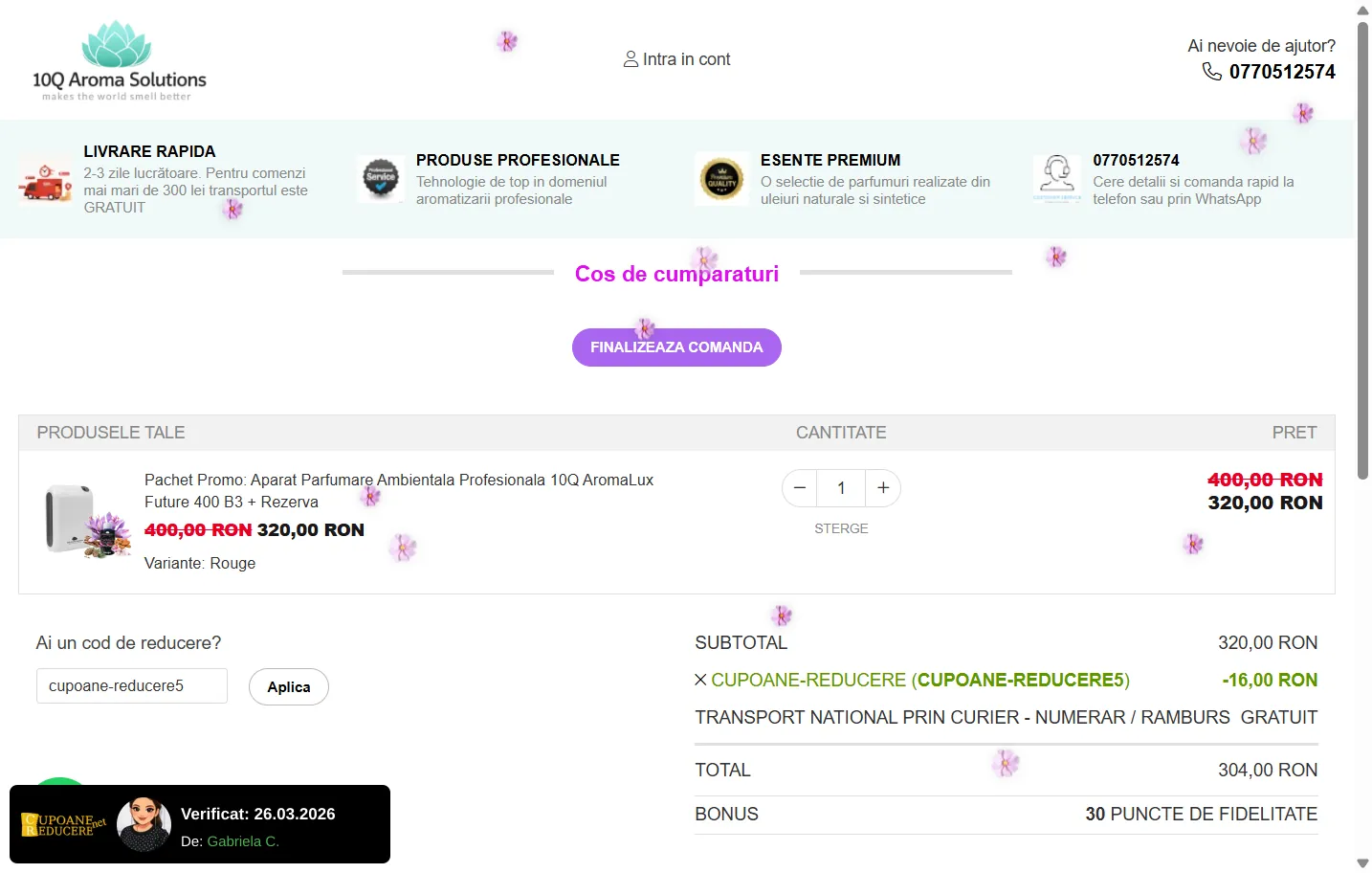Image resolution: width=1372 pixels, height=873 pixels.
Task: Click the 10Q Aroma Solutions lotus logo
Action: click(x=119, y=60)
